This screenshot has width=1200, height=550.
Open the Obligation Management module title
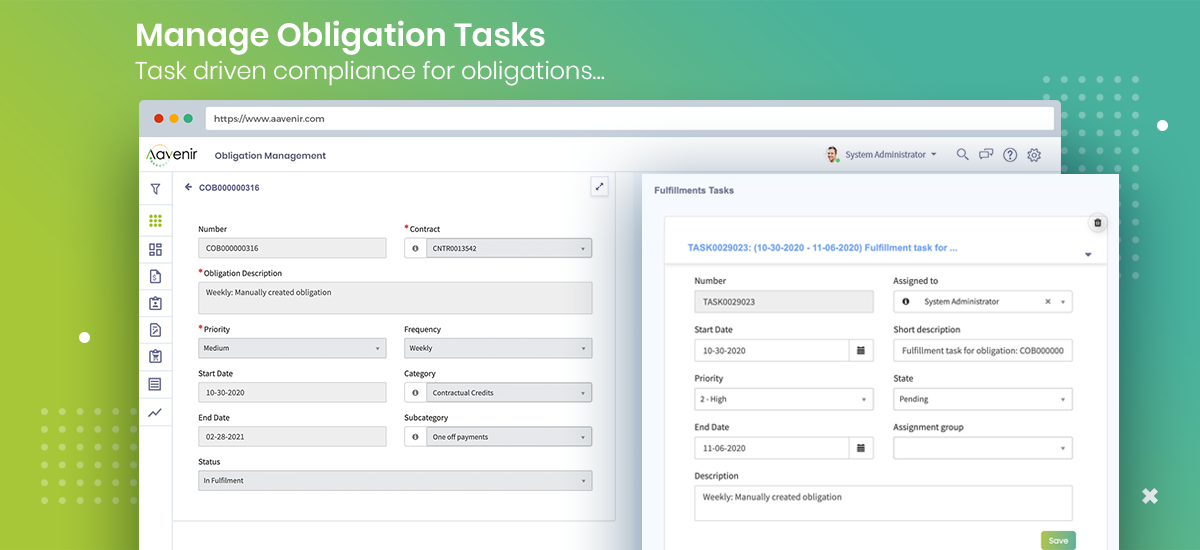[270, 156]
